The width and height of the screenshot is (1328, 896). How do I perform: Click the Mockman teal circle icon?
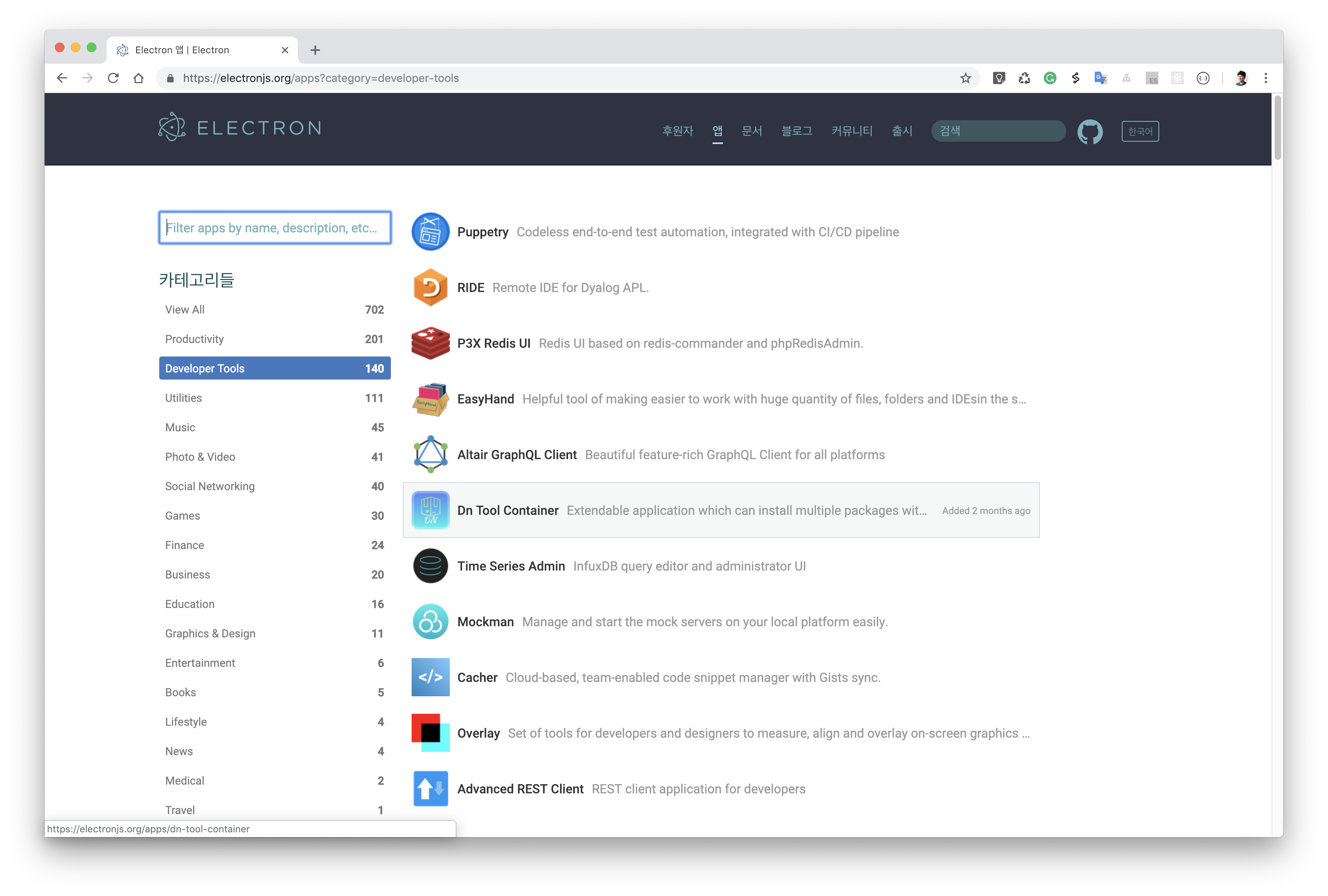click(x=430, y=621)
